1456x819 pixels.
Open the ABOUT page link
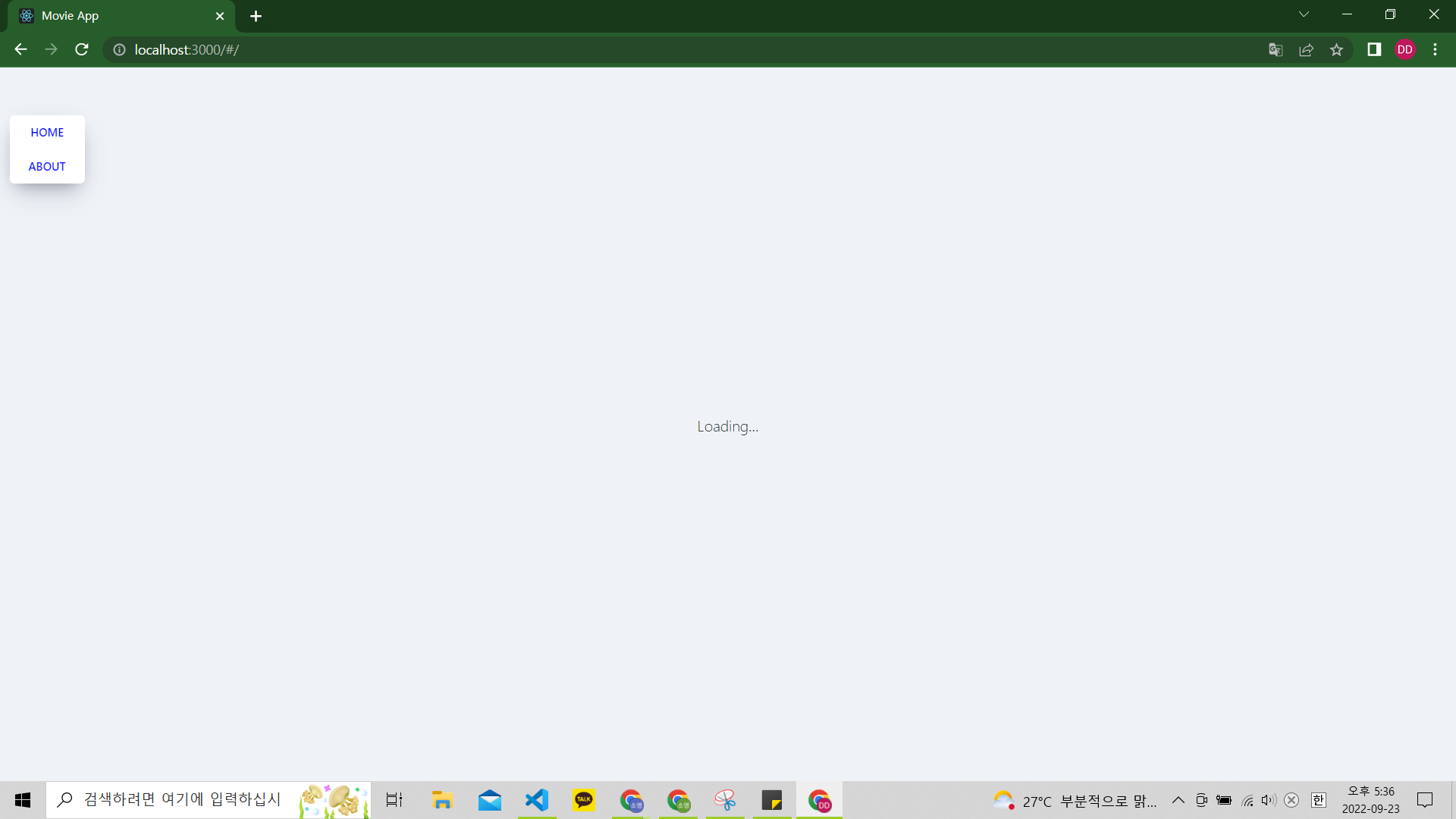click(x=47, y=167)
